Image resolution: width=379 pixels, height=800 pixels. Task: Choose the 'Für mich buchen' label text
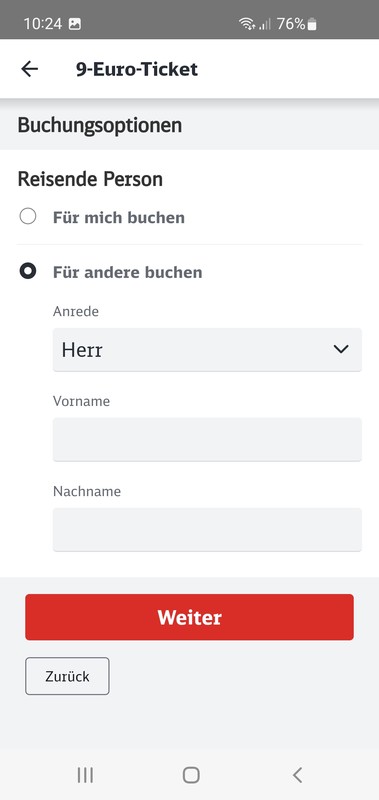119,218
